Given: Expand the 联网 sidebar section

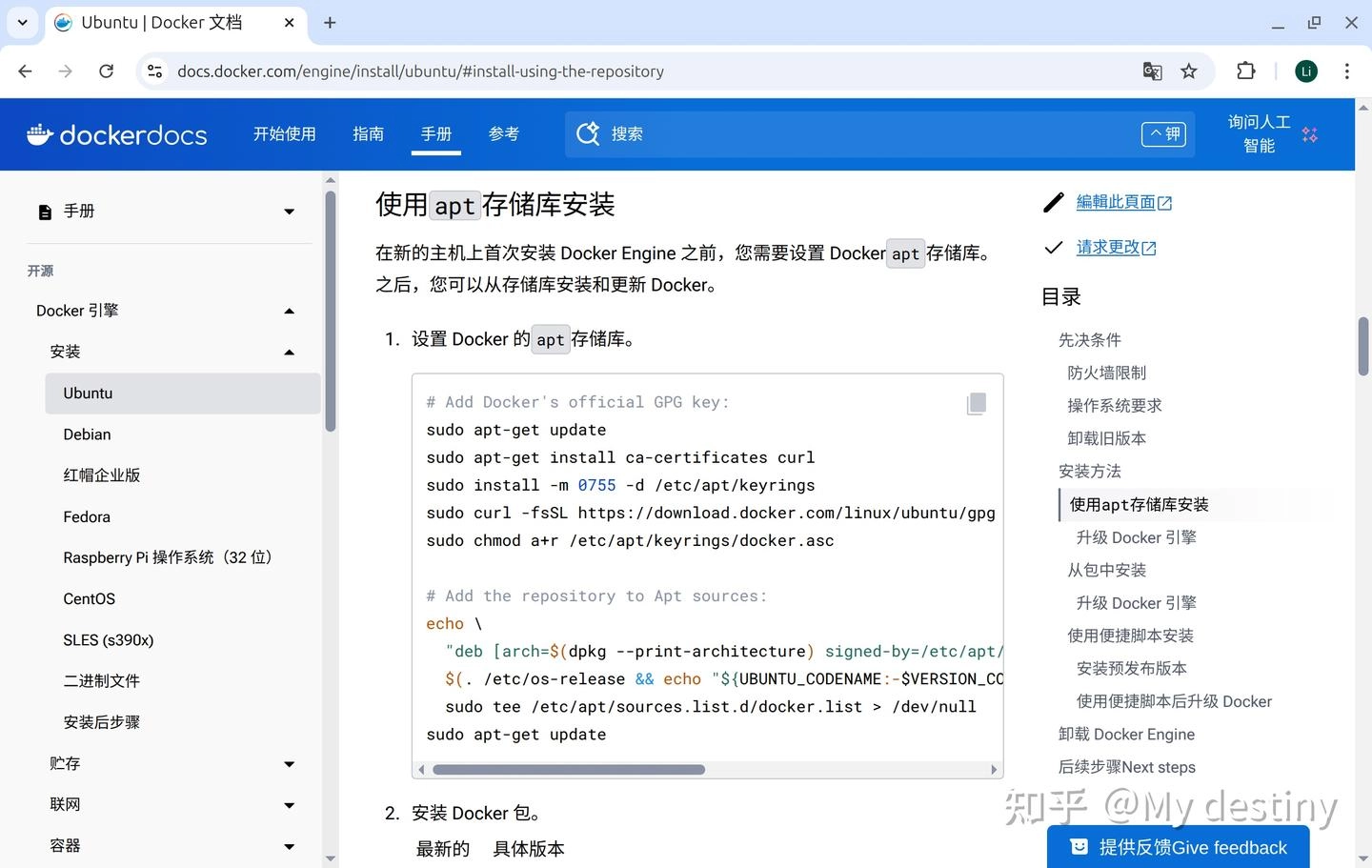Looking at the screenshot, I should tap(289, 805).
